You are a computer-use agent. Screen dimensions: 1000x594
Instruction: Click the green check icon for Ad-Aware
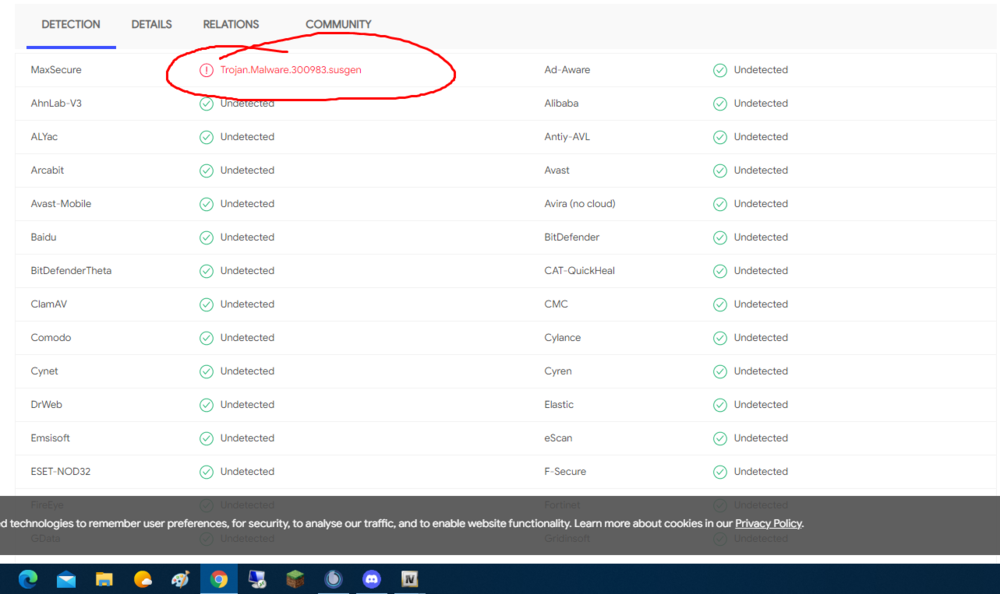[720, 70]
